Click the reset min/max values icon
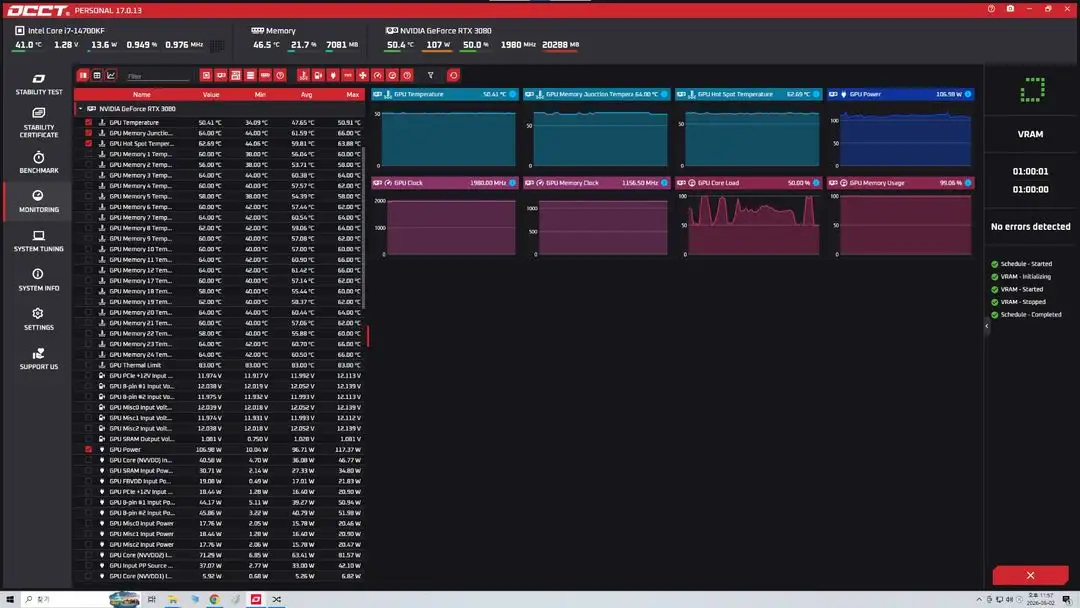 453,75
